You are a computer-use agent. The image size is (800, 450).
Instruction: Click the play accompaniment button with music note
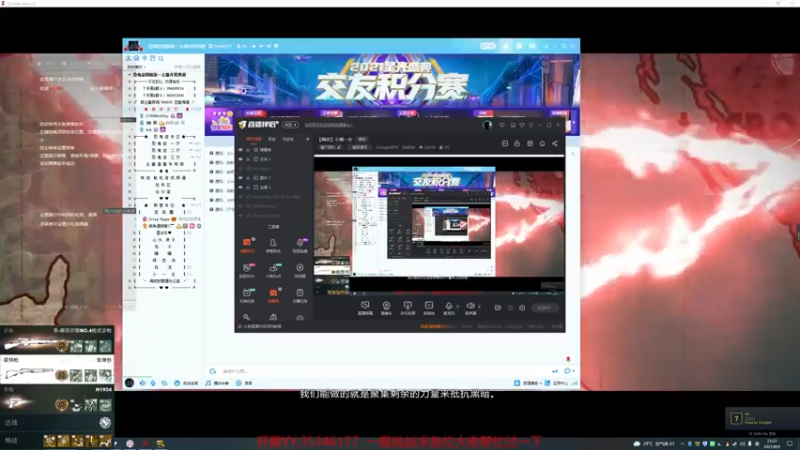[x=217, y=383]
